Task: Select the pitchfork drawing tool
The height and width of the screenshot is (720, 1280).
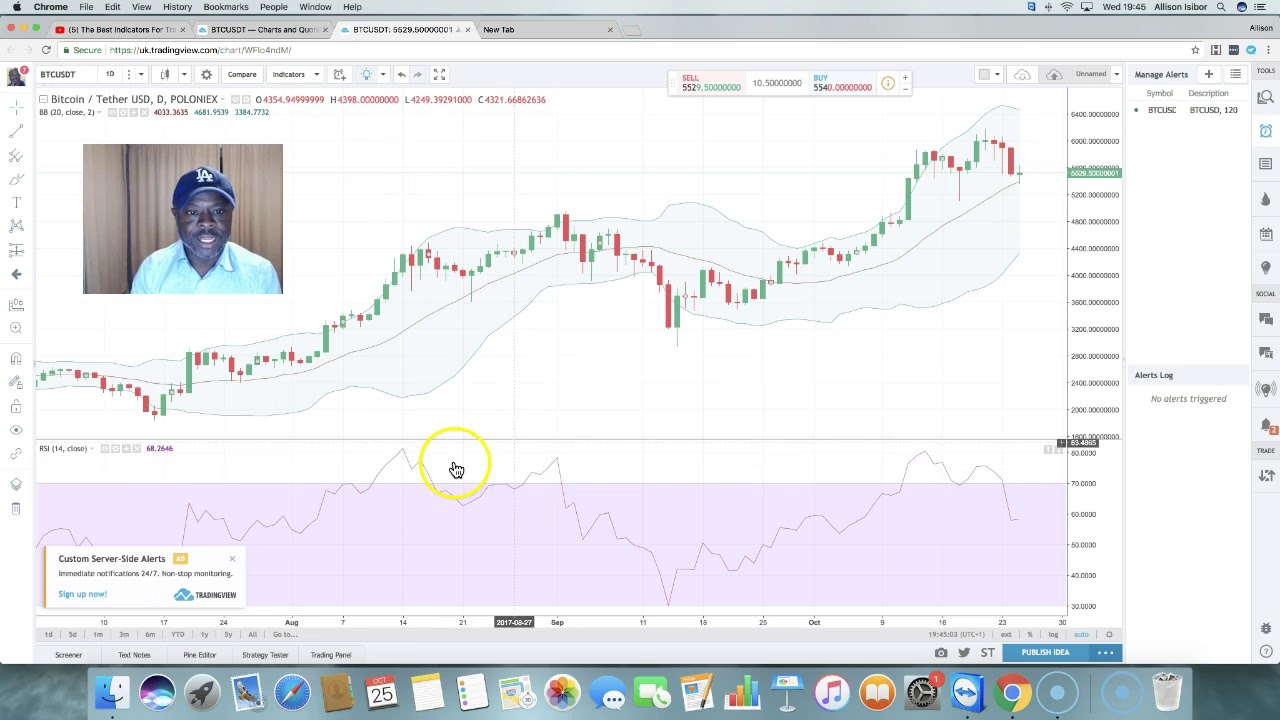Action: pyautogui.click(x=16, y=155)
